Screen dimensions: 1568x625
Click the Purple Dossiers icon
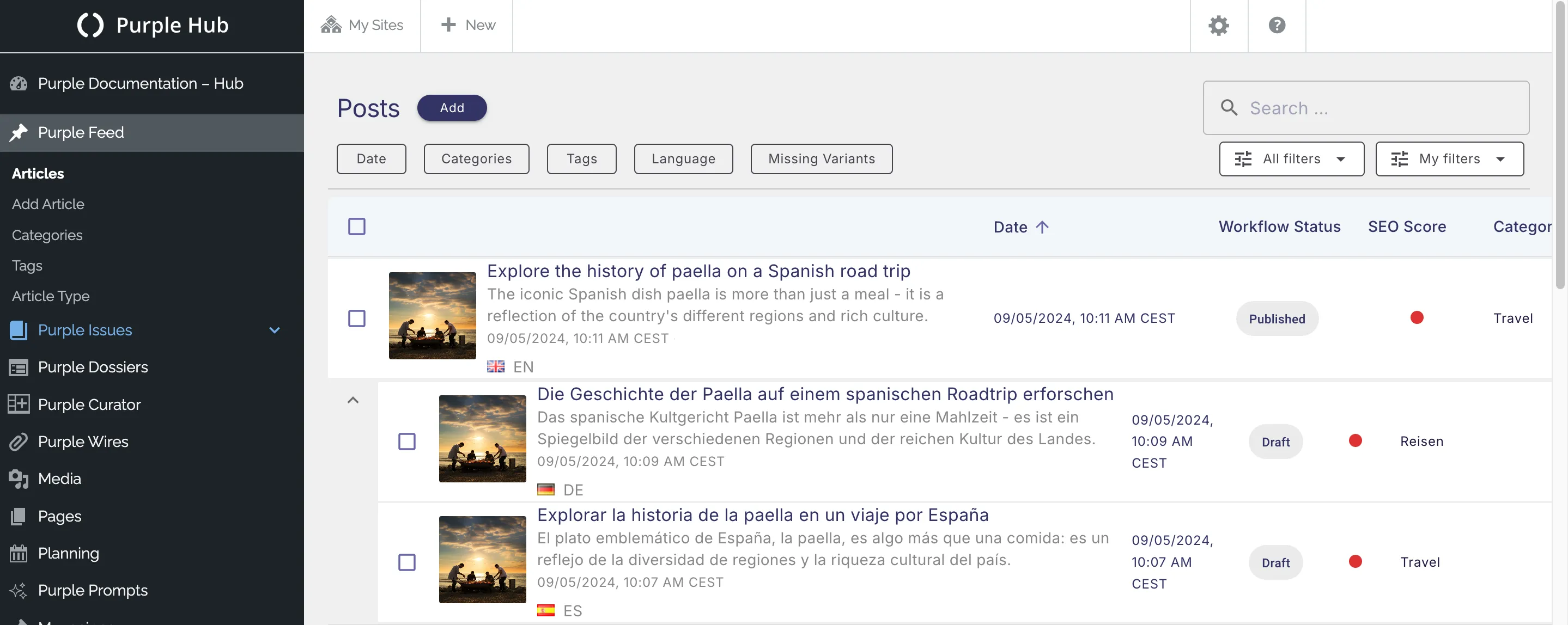pos(19,367)
